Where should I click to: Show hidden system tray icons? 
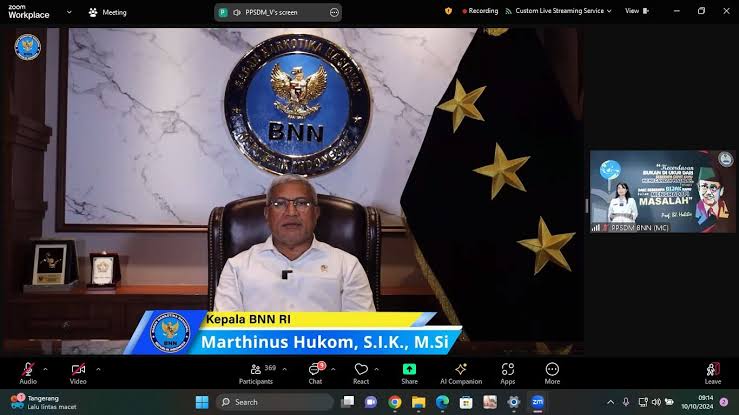[610, 402]
